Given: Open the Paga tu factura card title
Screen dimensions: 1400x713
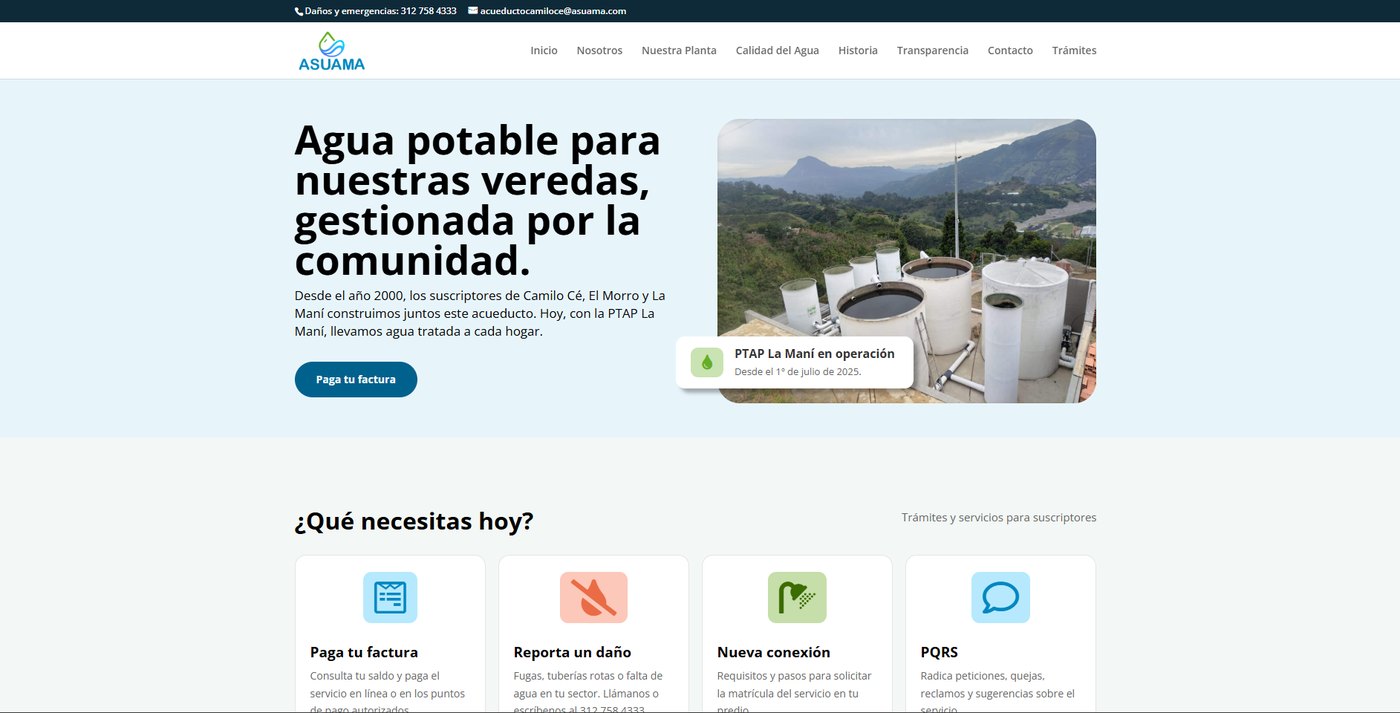Looking at the screenshot, I should click(x=364, y=652).
